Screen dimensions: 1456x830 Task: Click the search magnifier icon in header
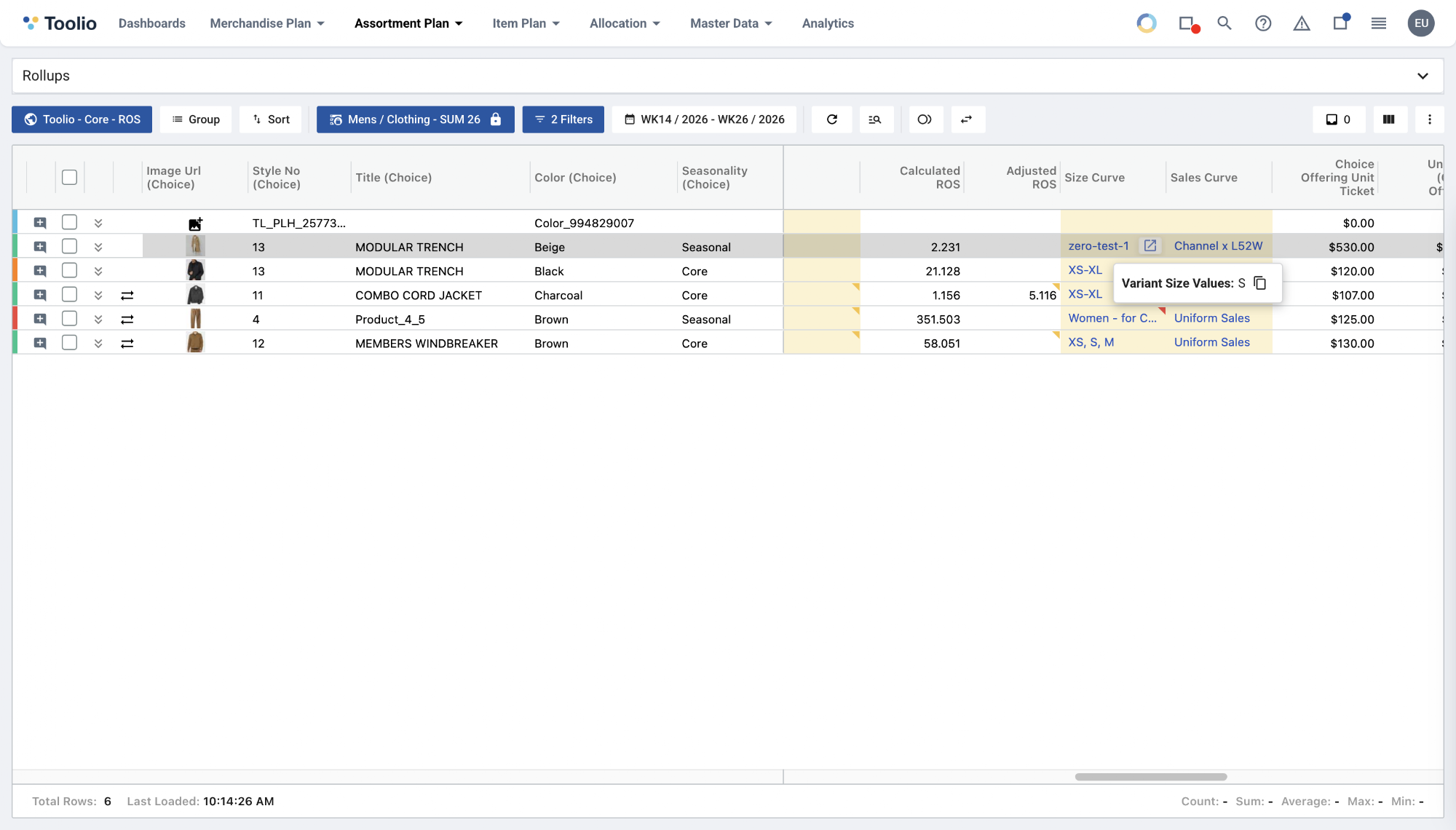pos(1224,23)
